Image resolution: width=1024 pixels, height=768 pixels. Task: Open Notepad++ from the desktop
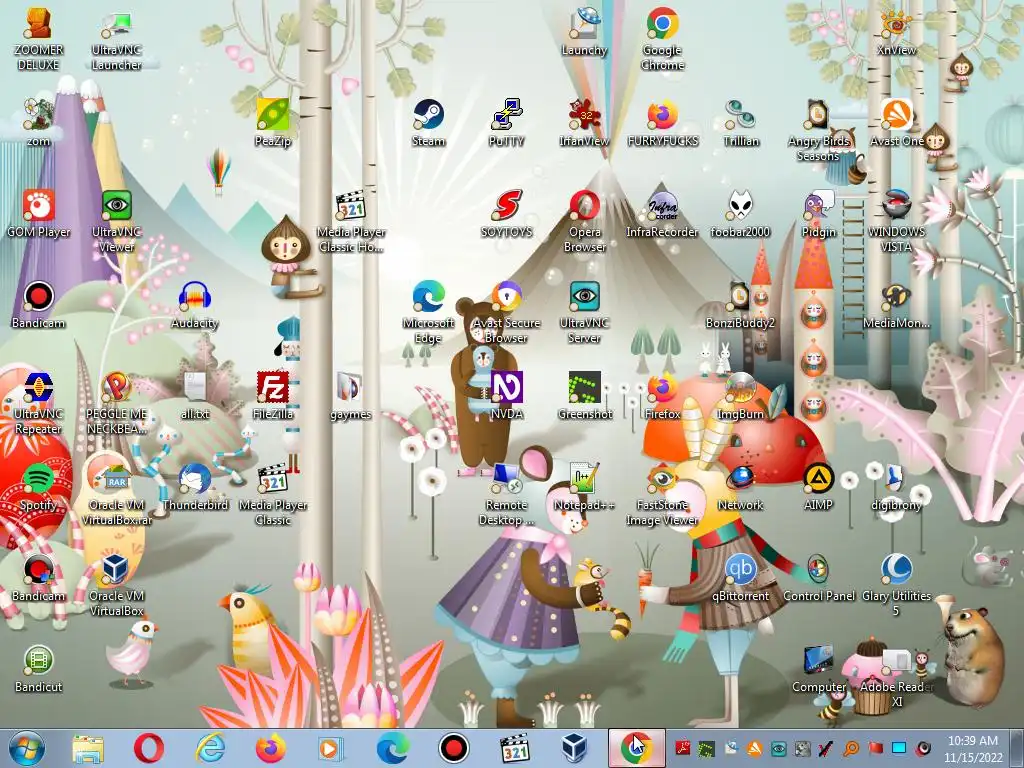point(584,487)
